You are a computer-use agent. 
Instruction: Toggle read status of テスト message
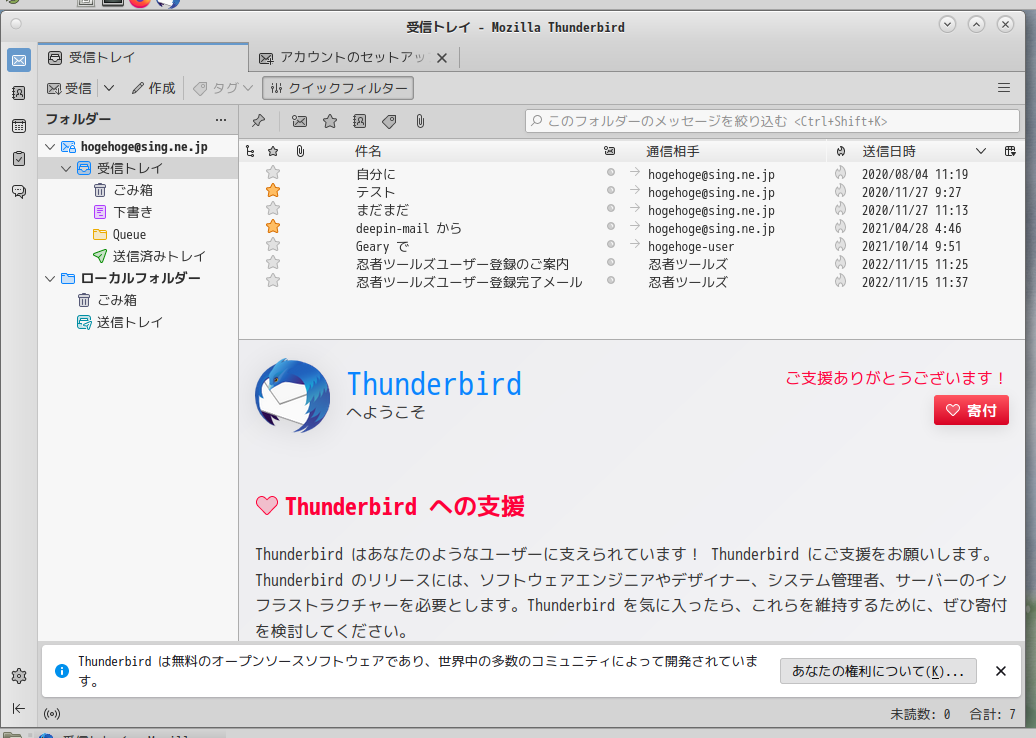coord(611,190)
